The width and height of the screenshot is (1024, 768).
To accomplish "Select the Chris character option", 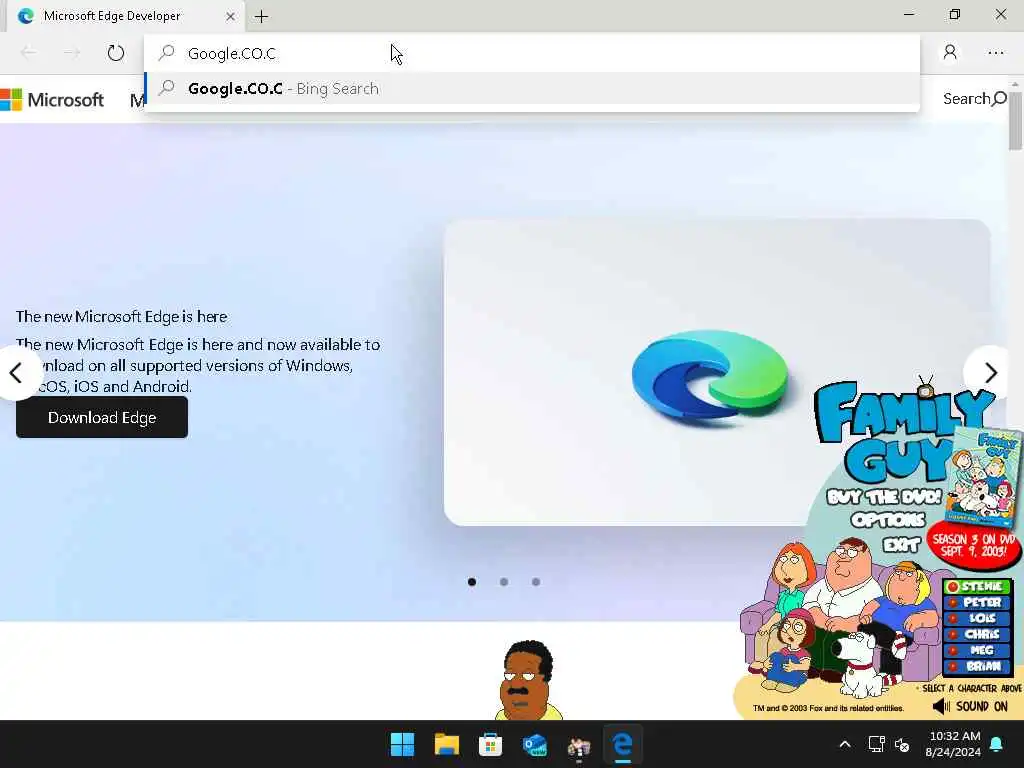I will point(977,633).
